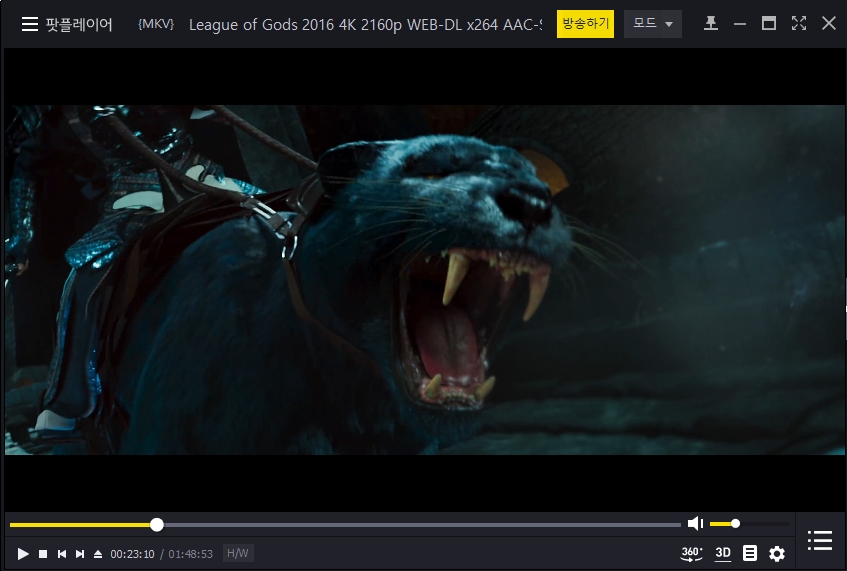Skip to the next track
This screenshot has height=571, width=847.
click(80, 554)
